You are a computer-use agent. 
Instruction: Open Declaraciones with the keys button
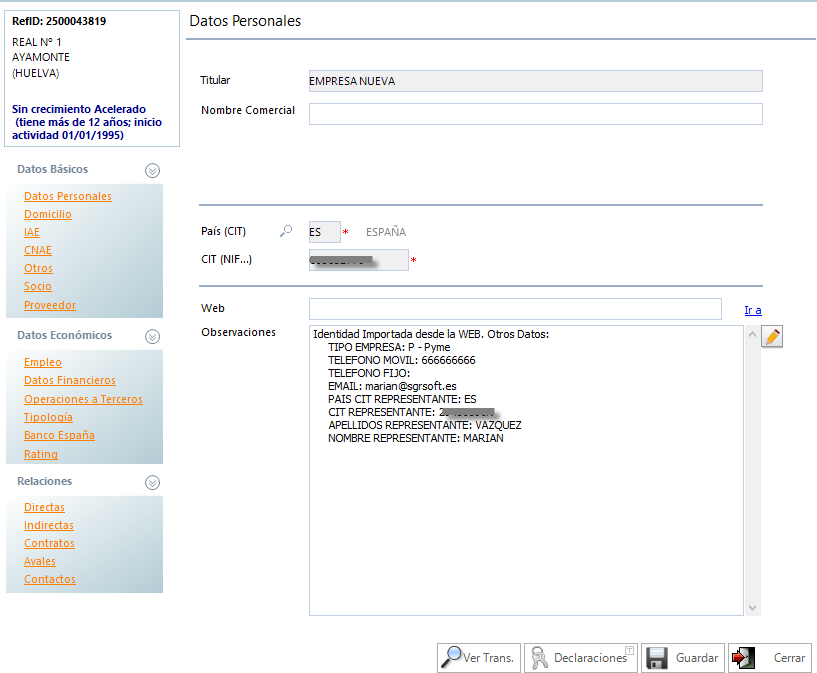pyautogui.click(x=579, y=658)
